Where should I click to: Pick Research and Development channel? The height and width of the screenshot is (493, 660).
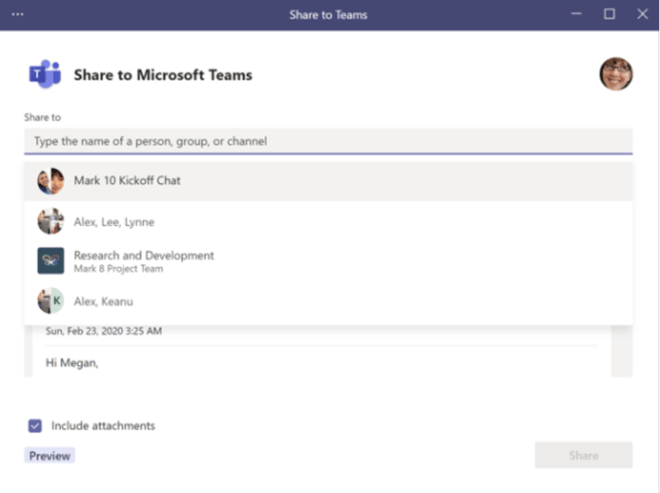coord(328,261)
